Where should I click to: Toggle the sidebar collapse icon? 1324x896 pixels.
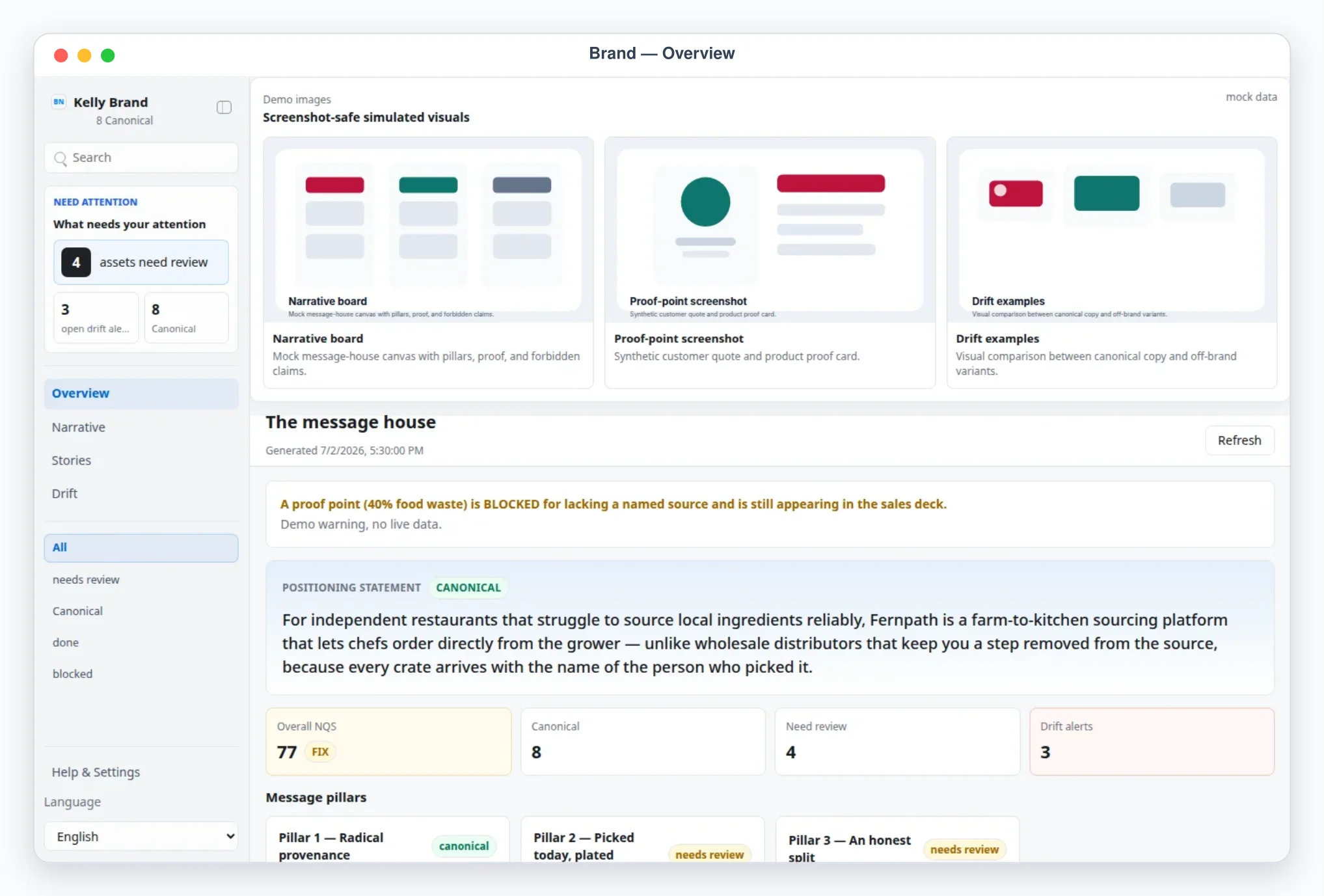click(224, 107)
